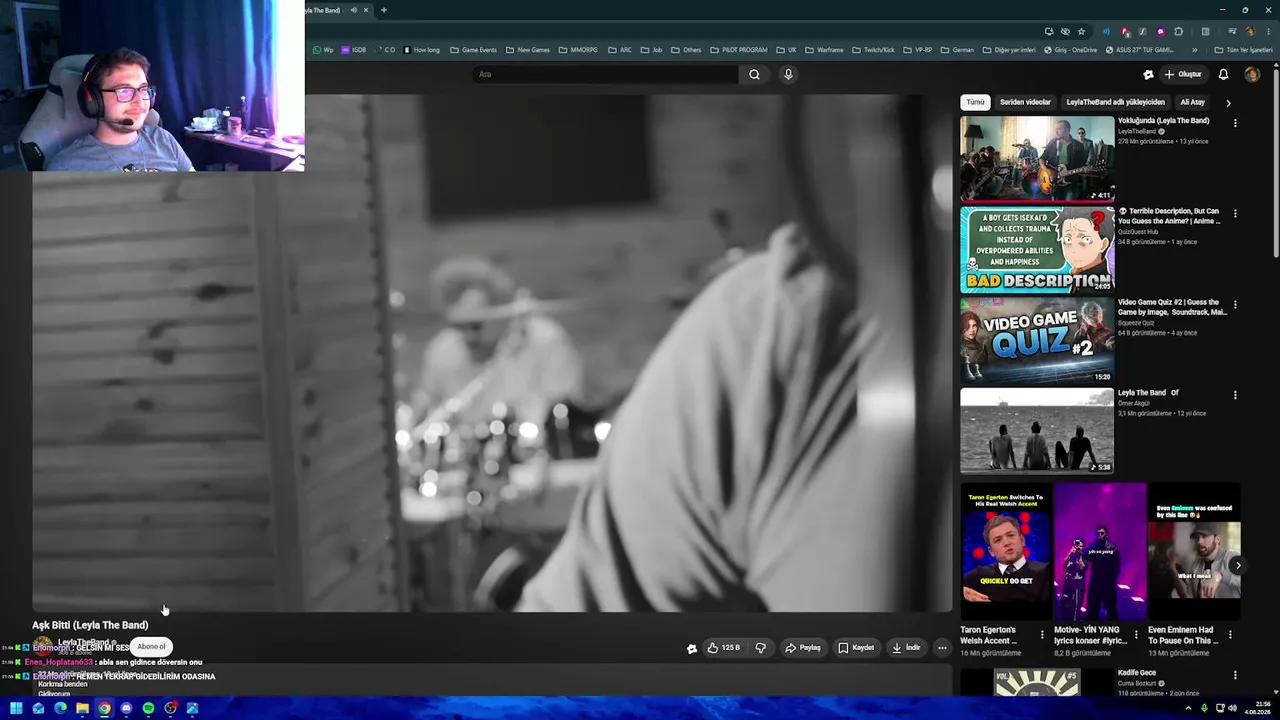
Task: Open the WhatsApp Wp bookmark
Action: click(x=323, y=50)
